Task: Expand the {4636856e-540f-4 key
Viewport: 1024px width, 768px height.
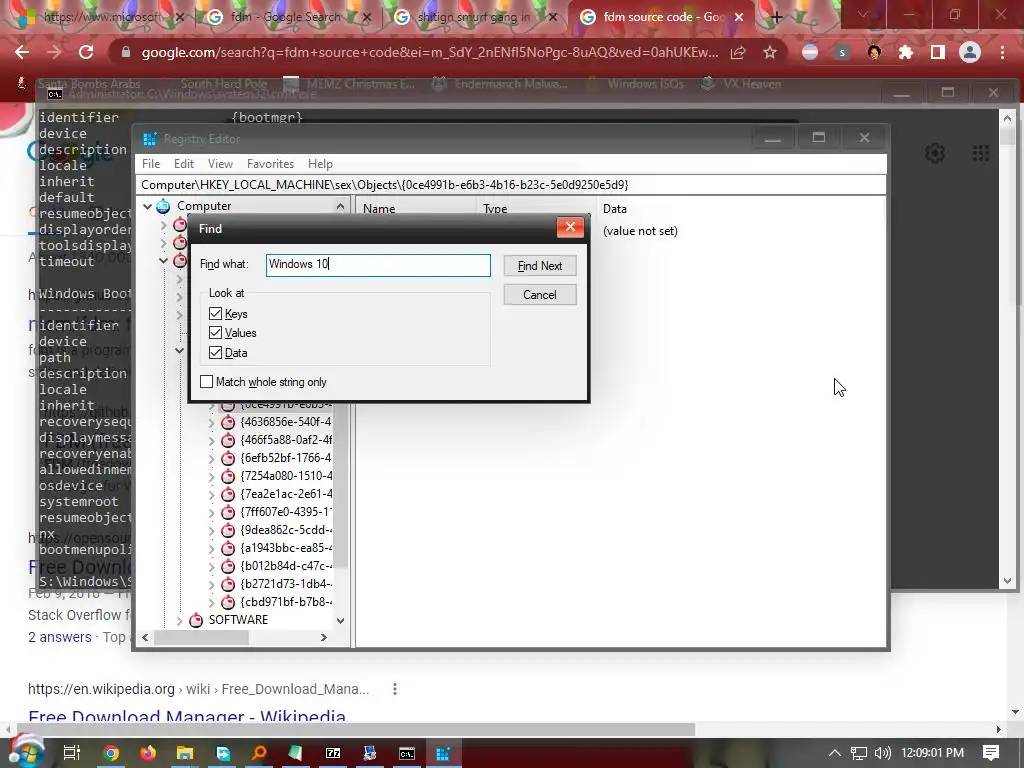Action: [x=211, y=423]
